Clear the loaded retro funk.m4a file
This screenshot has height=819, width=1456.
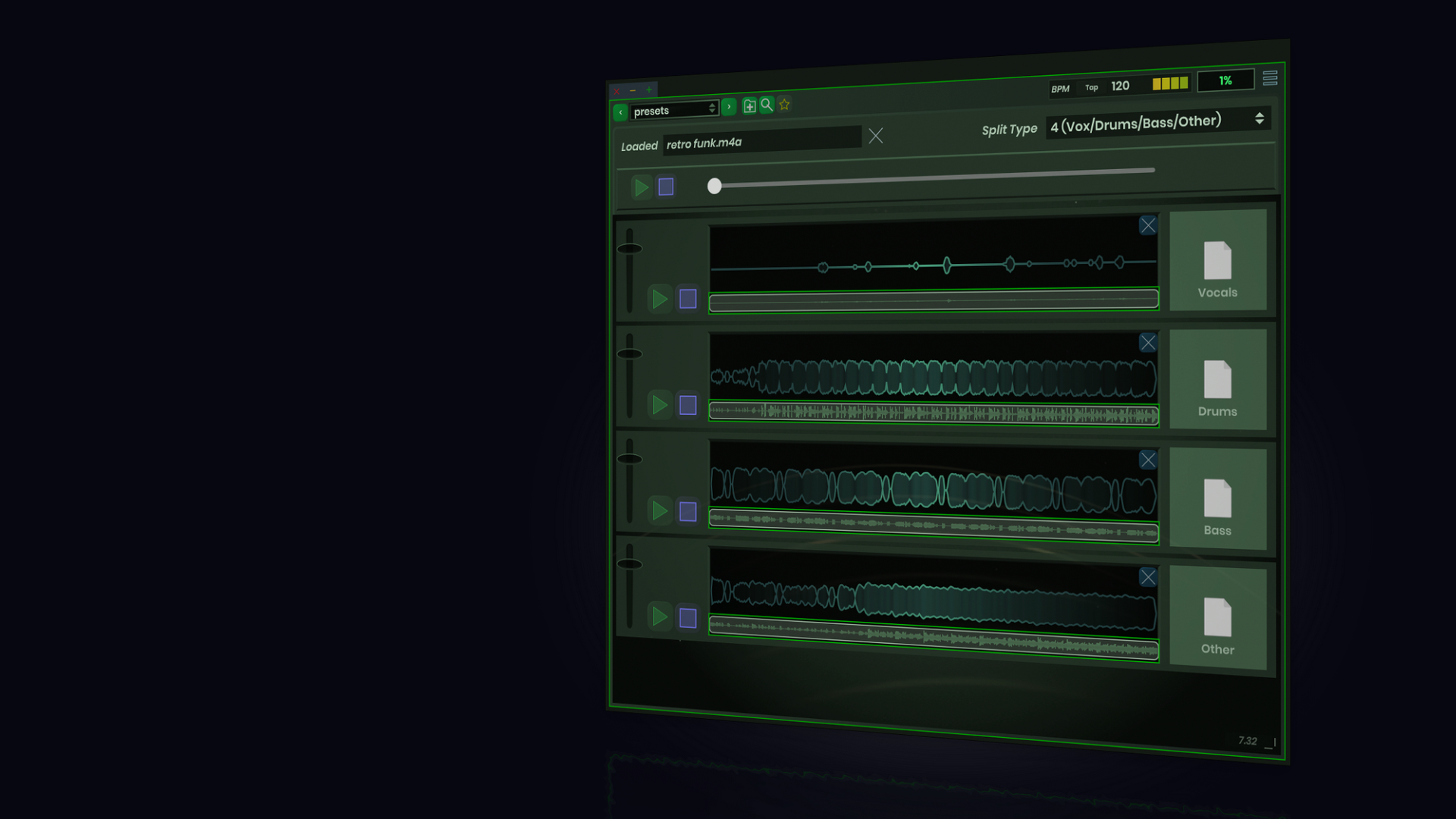pyautogui.click(x=876, y=136)
